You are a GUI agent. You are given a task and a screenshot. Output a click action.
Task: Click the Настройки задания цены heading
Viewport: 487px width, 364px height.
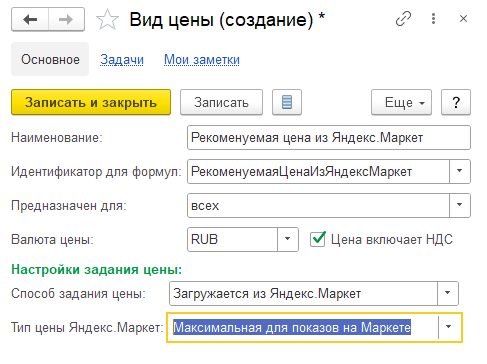click(97, 269)
